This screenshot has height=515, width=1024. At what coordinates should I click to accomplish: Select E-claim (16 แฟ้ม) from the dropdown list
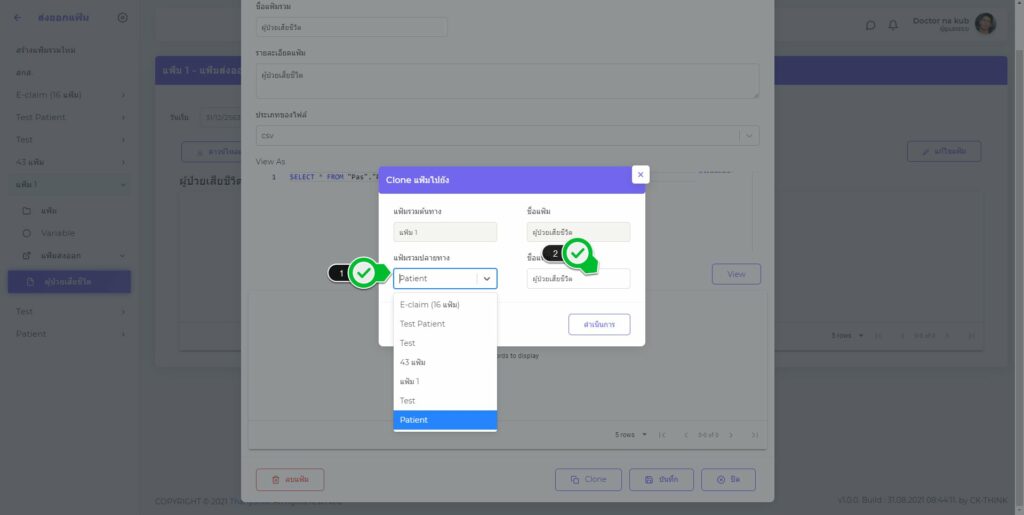click(x=445, y=304)
